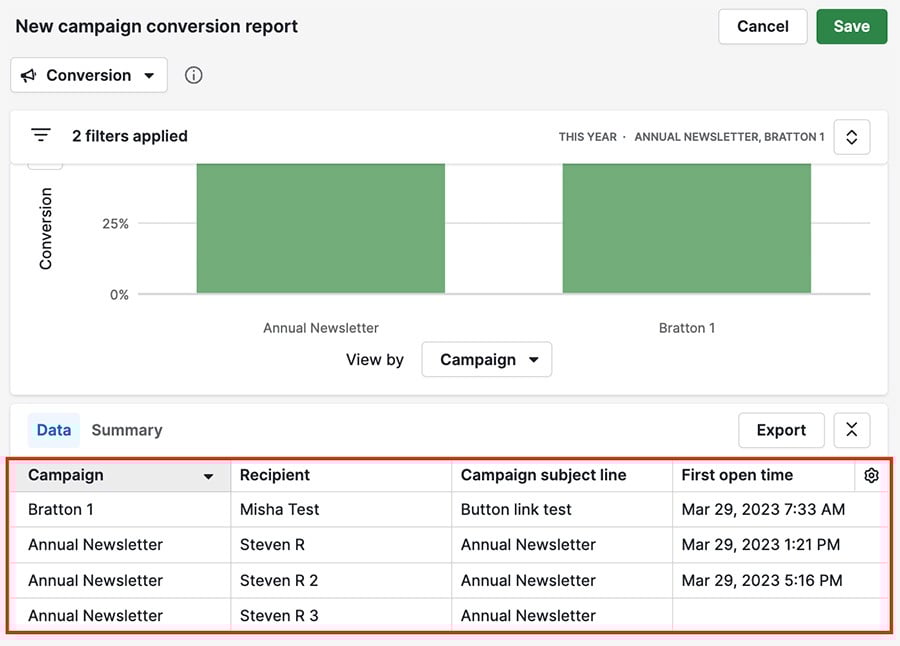Export the conversion report data
This screenshot has width=900, height=646.
click(781, 429)
